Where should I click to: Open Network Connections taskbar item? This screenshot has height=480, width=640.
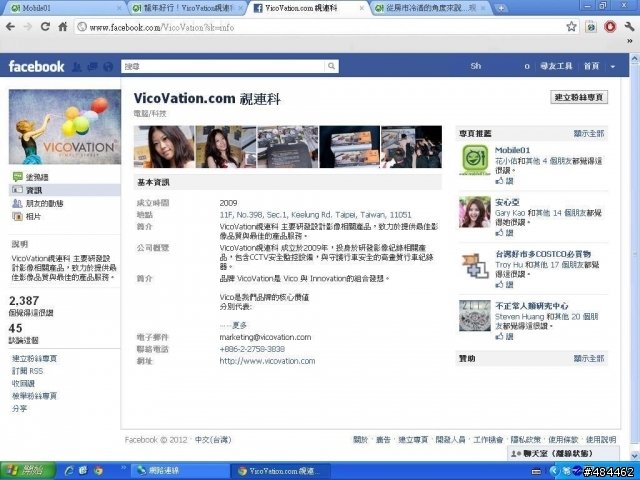click(180, 471)
